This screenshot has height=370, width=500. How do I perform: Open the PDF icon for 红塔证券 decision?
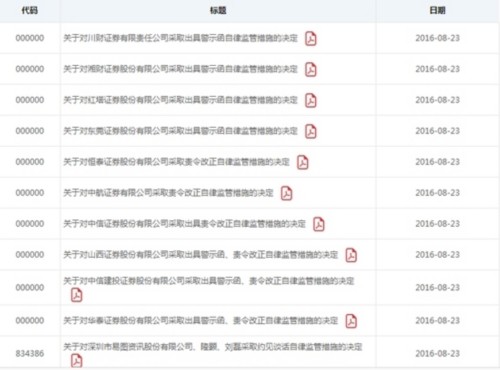pos(311,100)
